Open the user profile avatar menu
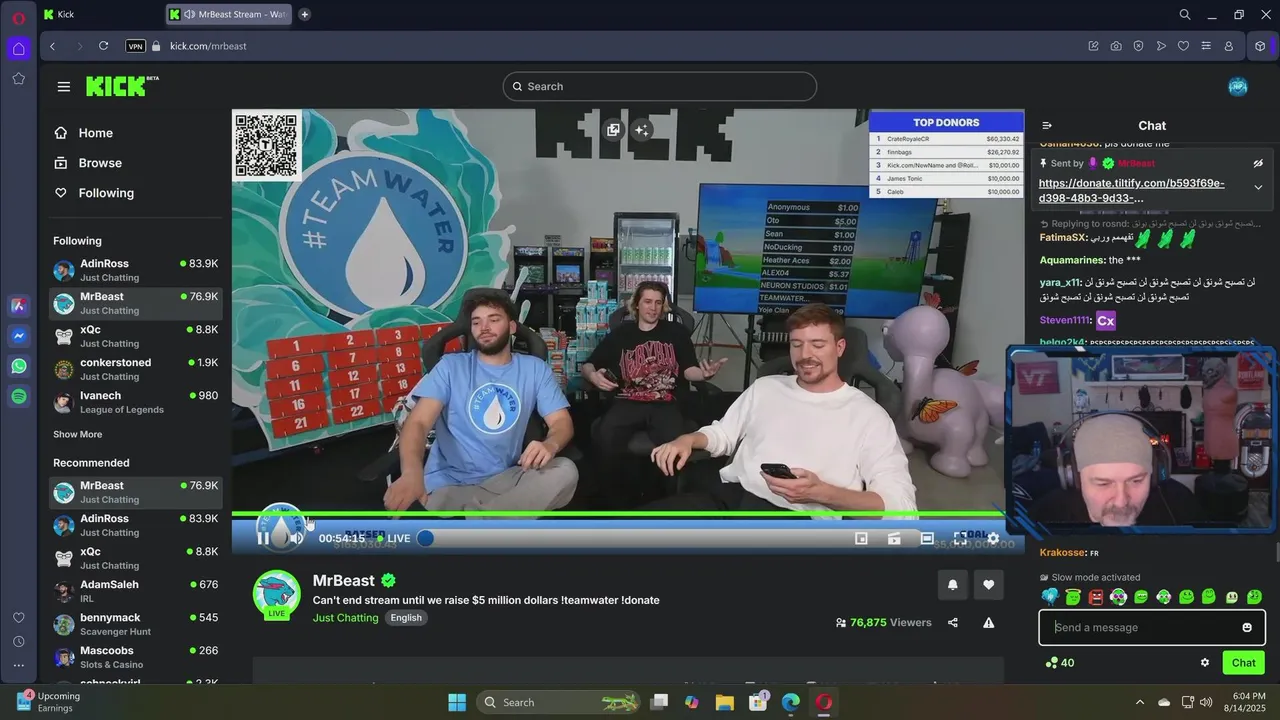The width and height of the screenshot is (1280, 720). point(1238,87)
